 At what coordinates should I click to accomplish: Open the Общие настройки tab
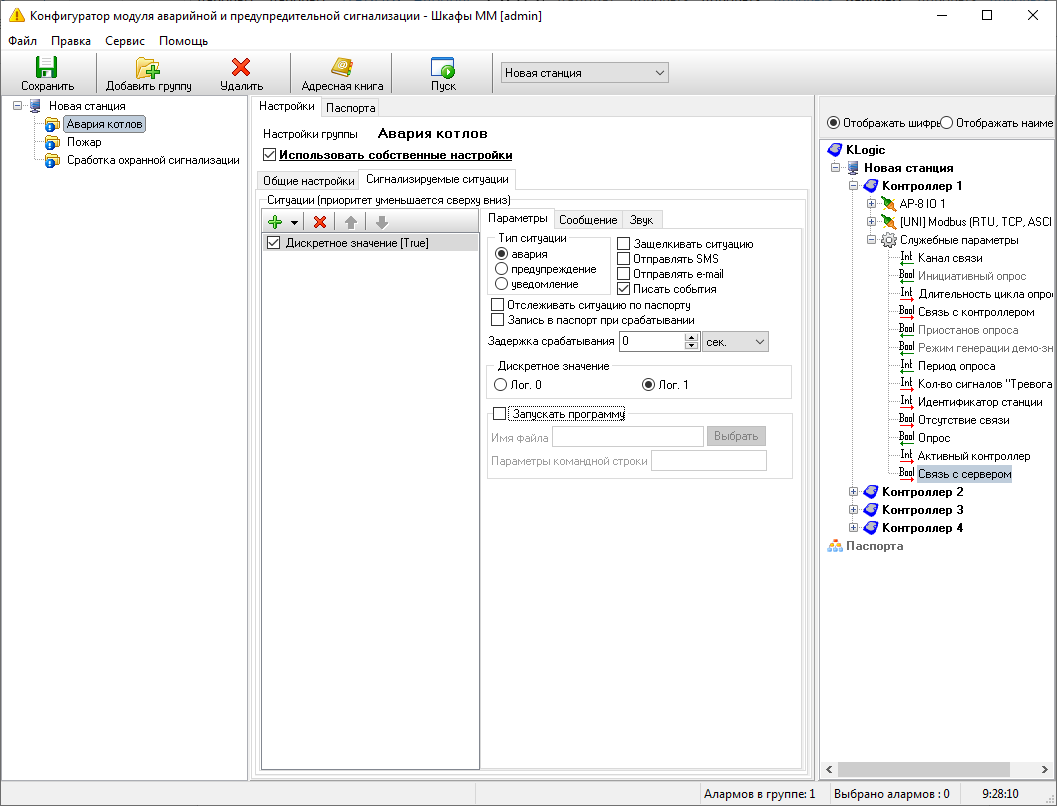pyautogui.click(x=308, y=181)
